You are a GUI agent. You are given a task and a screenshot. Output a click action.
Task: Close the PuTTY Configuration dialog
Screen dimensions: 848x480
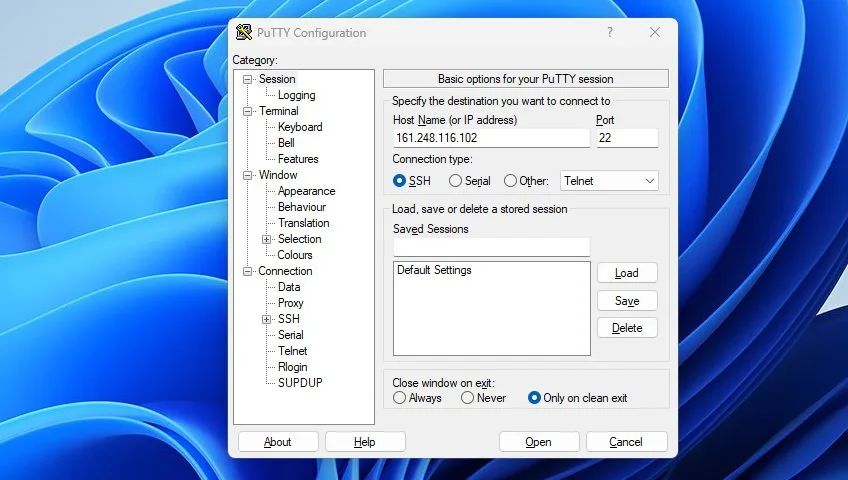point(655,32)
